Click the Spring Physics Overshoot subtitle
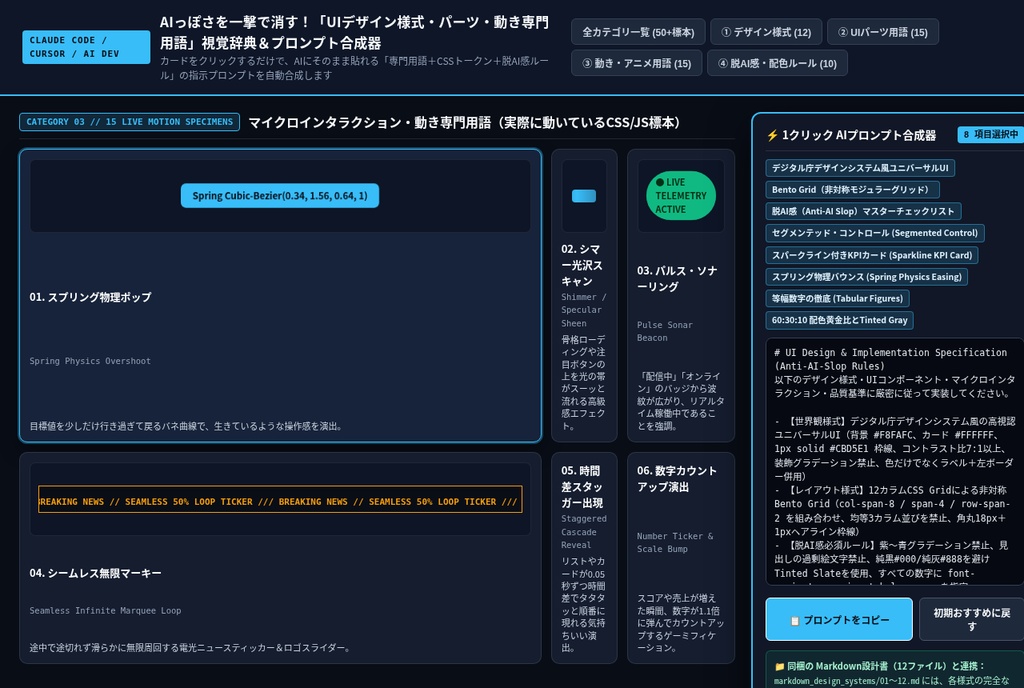The image size is (1024, 688). tap(90, 361)
